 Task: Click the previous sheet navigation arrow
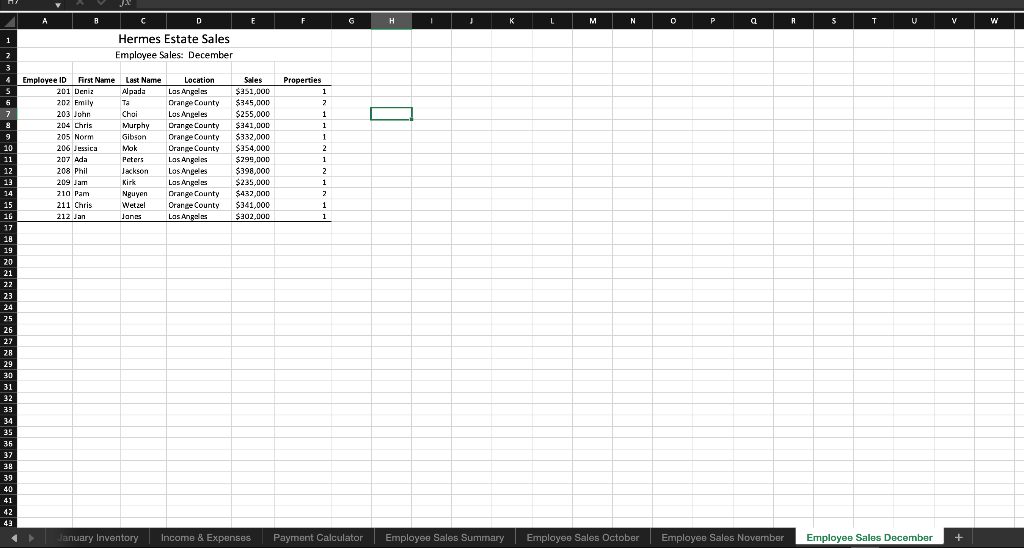(x=14, y=538)
